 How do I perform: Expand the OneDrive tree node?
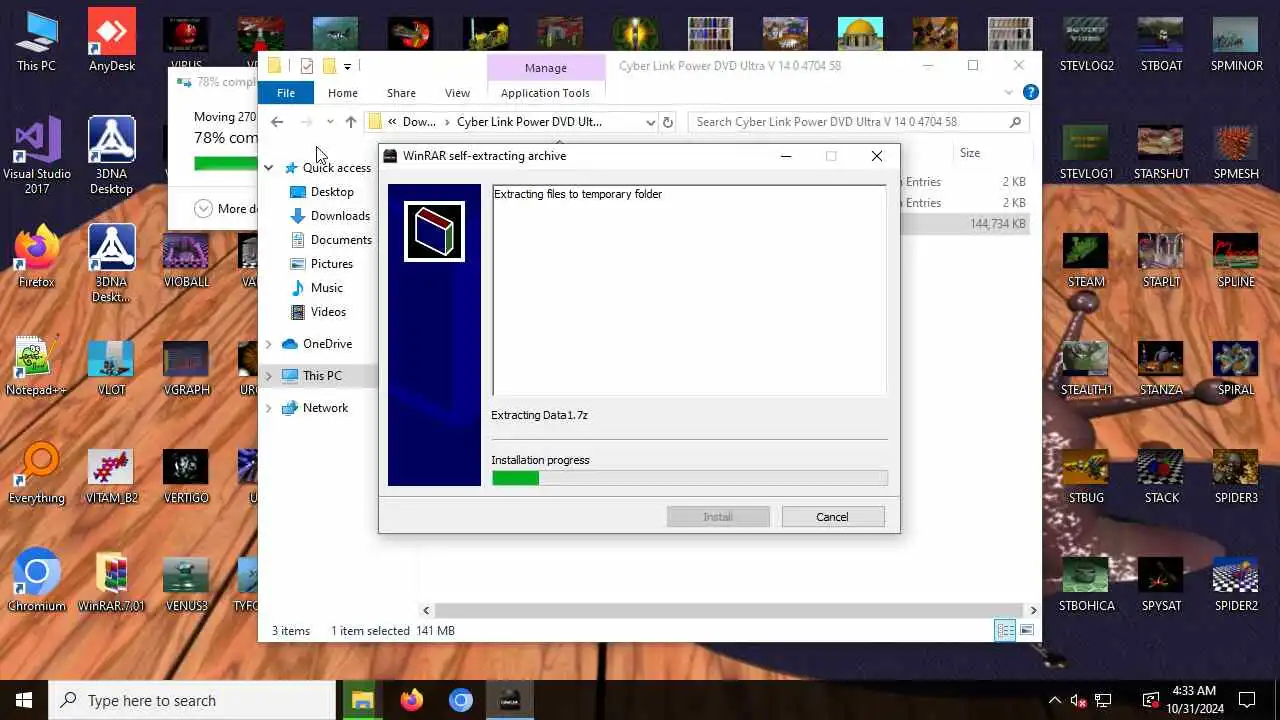(x=268, y=344)
